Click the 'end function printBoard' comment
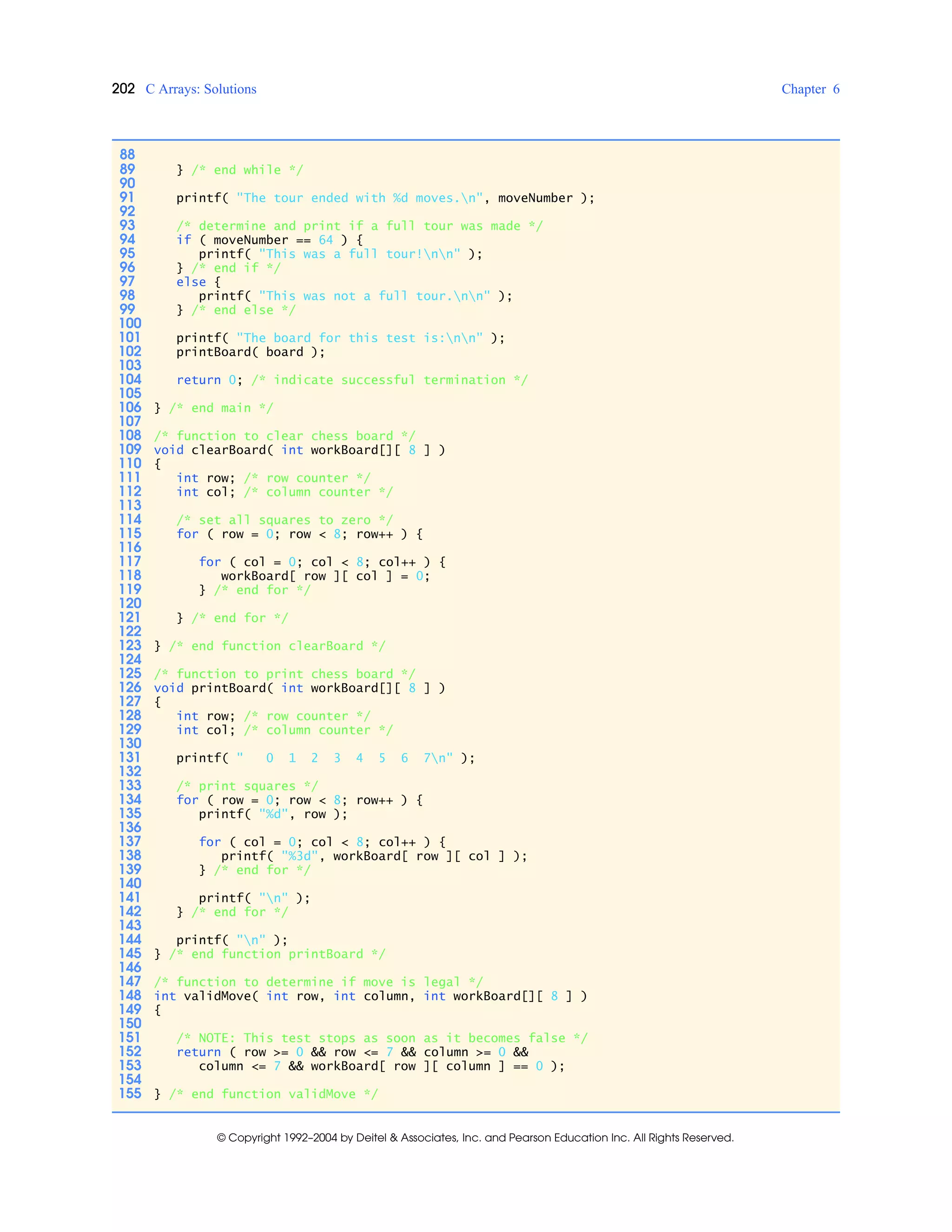This screenshot has height=1232, width=952. (x=278, y=954)
